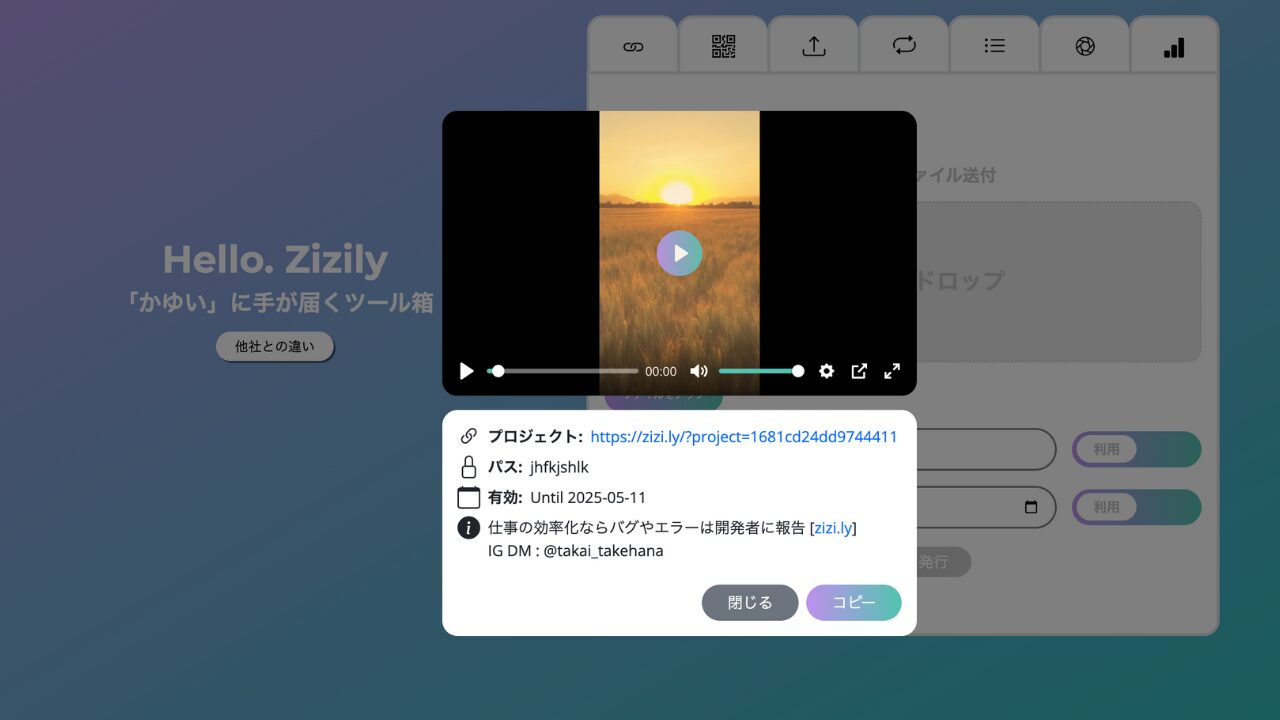The height and width of the screenshot is (720, 1280).
Task: Click the コピー button
Action: (854, 603)
